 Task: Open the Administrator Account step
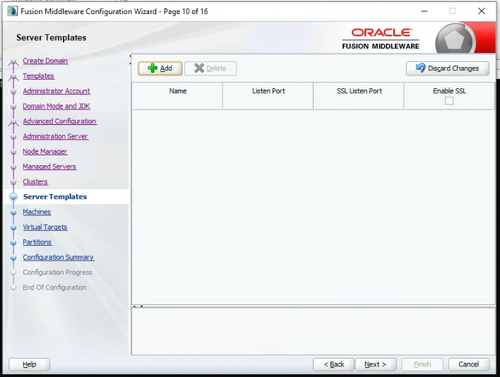[56, 91]
